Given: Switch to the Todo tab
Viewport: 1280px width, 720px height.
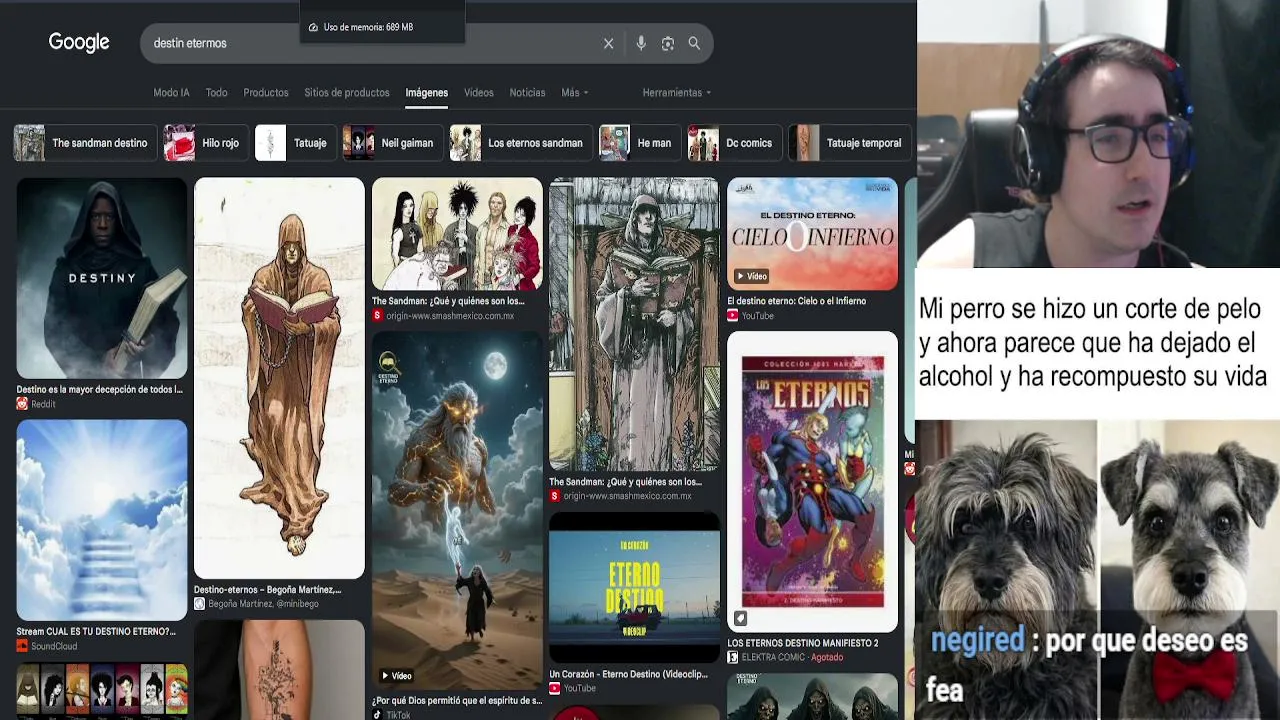Looking at the screenshot, I should coord(216,92).
